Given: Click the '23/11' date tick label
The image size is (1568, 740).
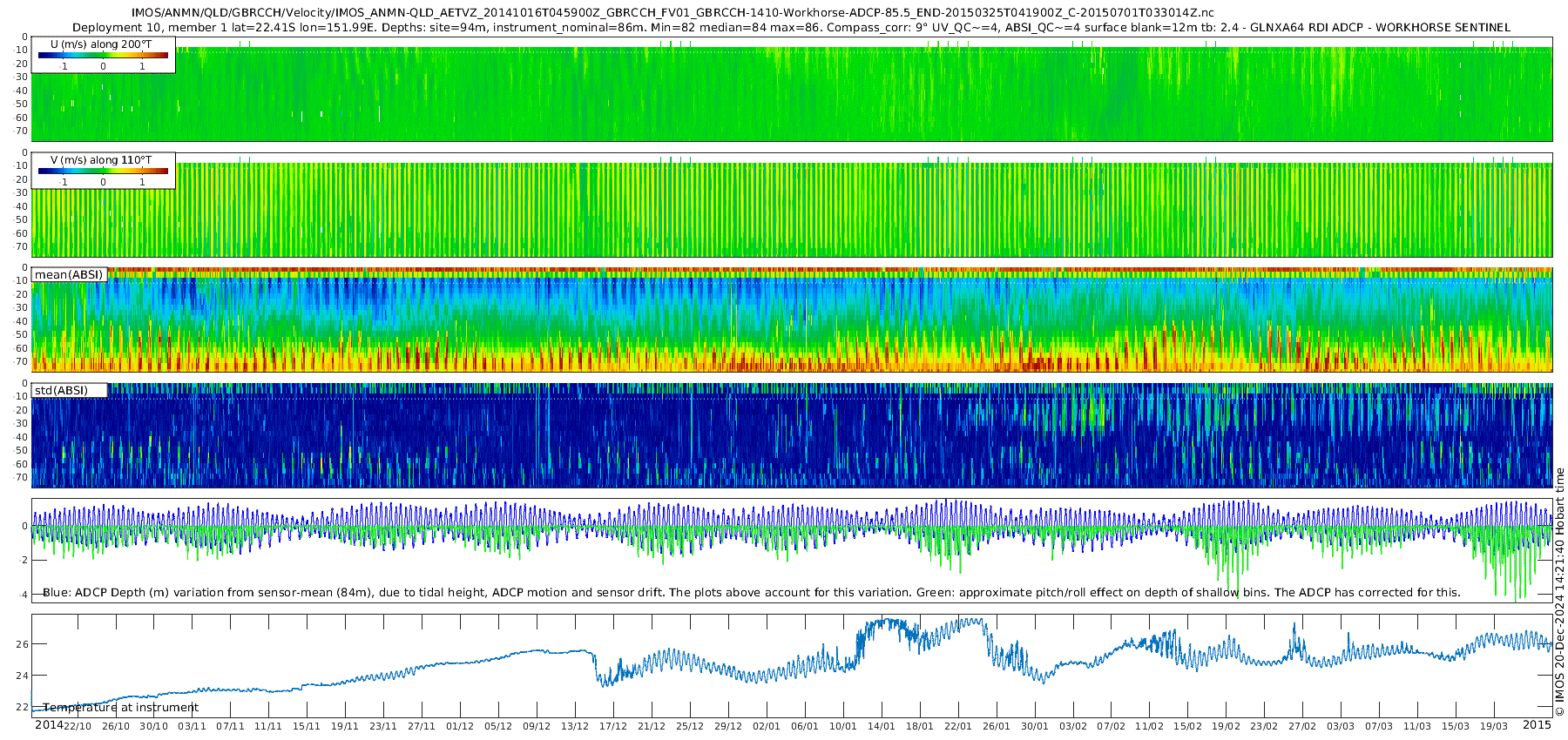Looking at the screenshot, I should point(383,726).
